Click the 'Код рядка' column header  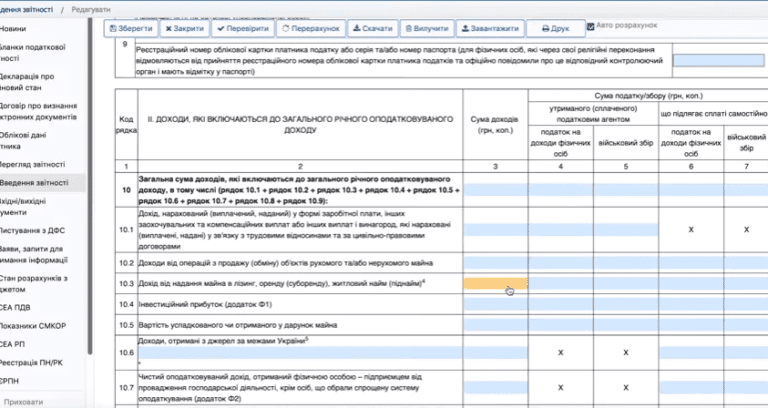pos(126,124)
